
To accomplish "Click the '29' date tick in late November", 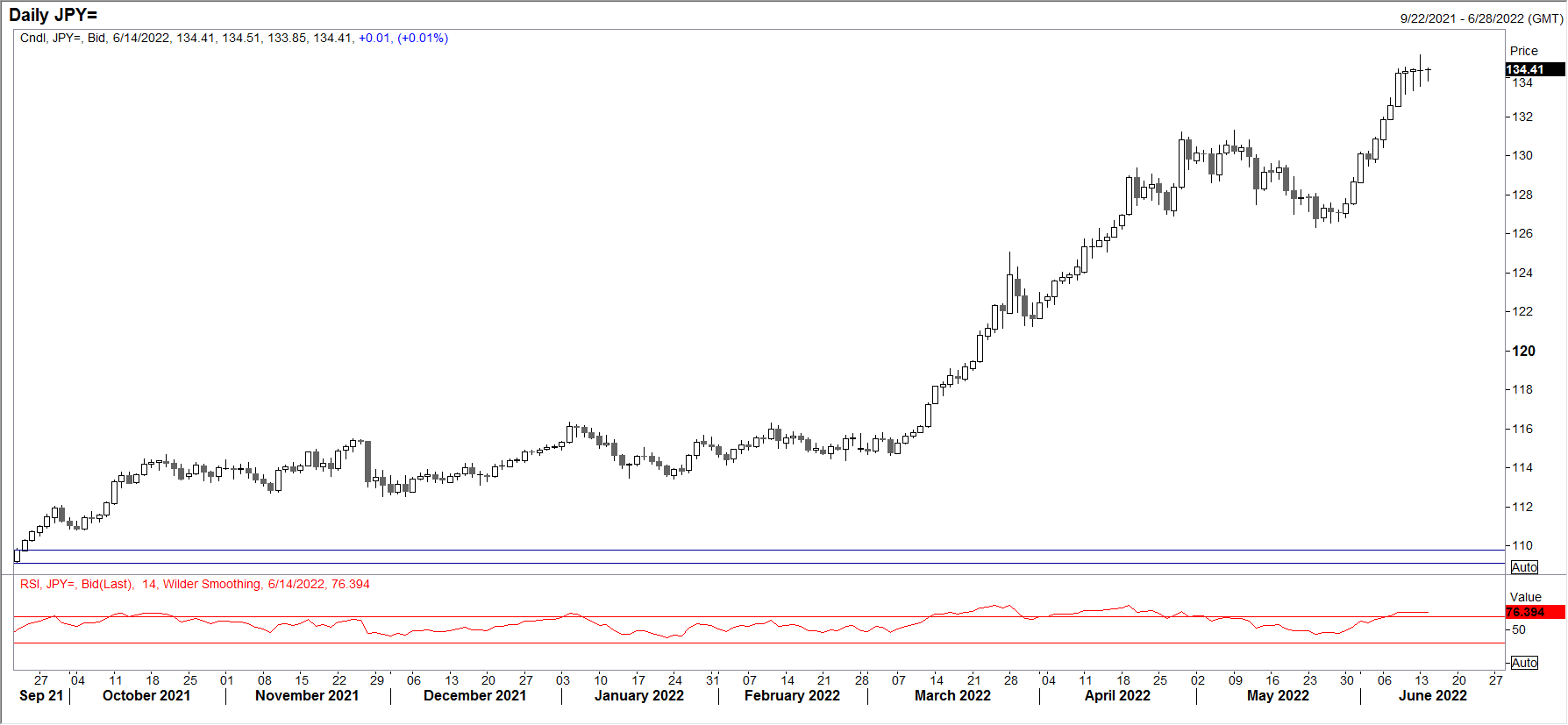I will pos(377,680).
